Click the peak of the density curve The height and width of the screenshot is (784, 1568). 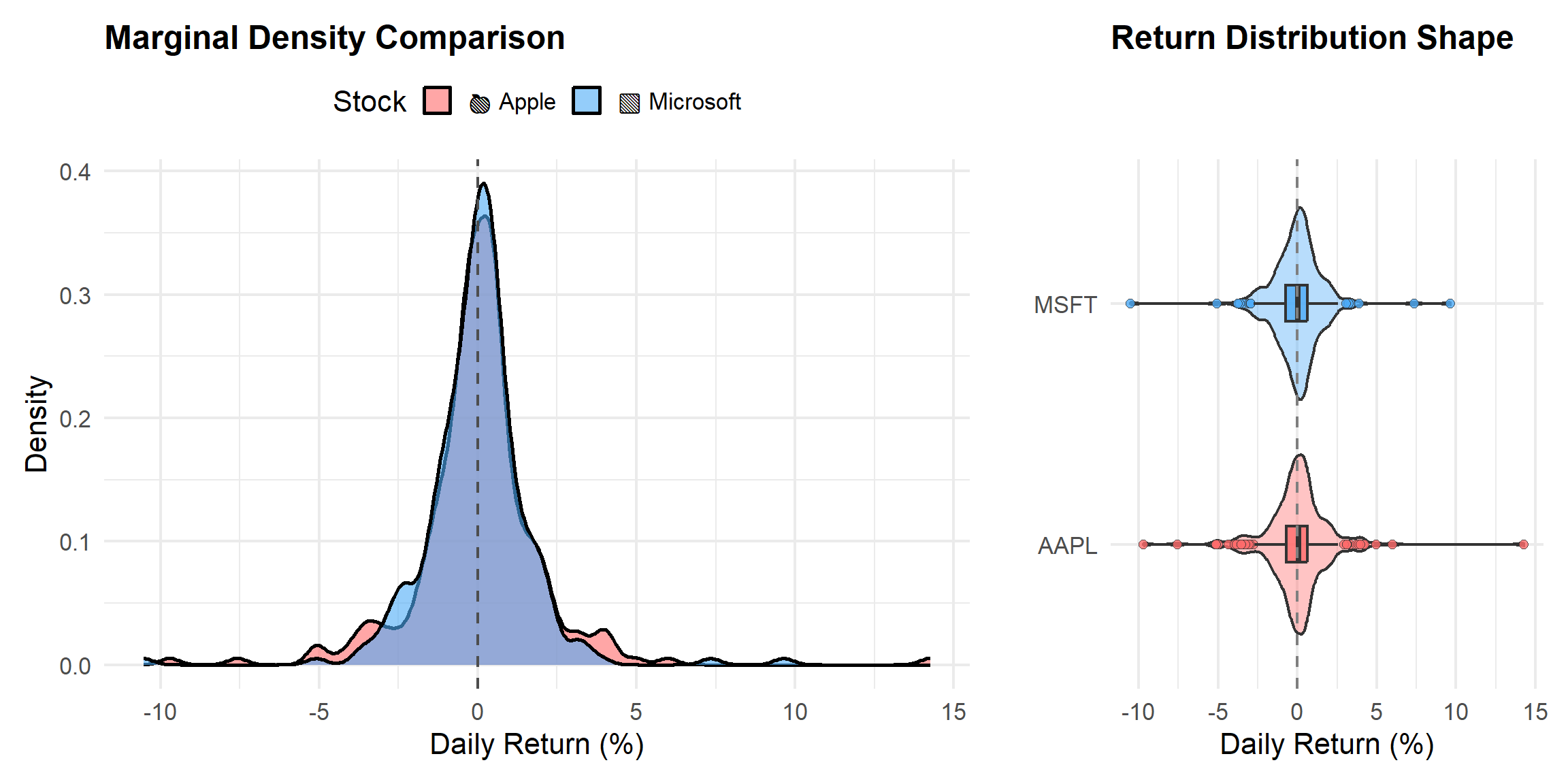point(483,184)
